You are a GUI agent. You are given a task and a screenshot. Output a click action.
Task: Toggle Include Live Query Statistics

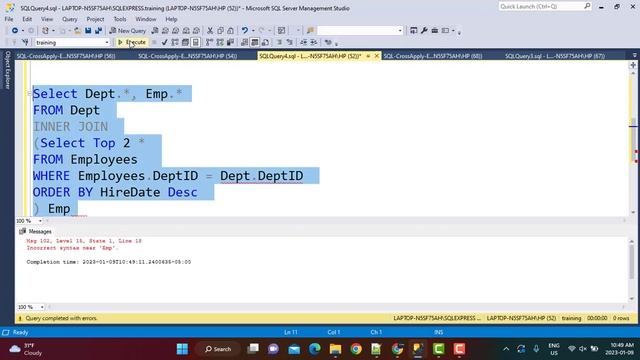(220, 42)
